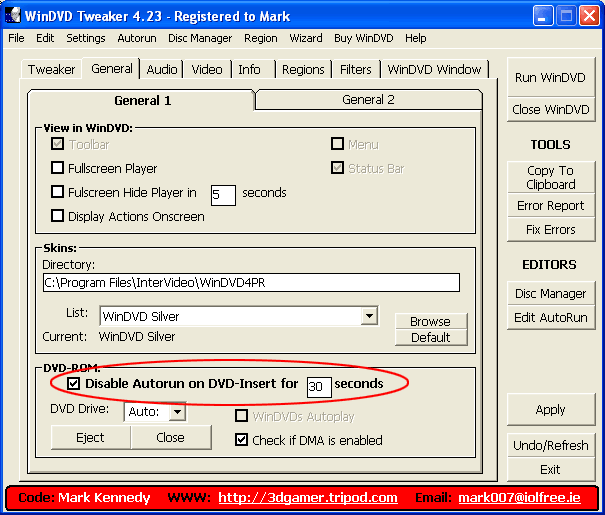Switch to the Regions tab
The image size is (605, 515).
click(x=303, y=69)
